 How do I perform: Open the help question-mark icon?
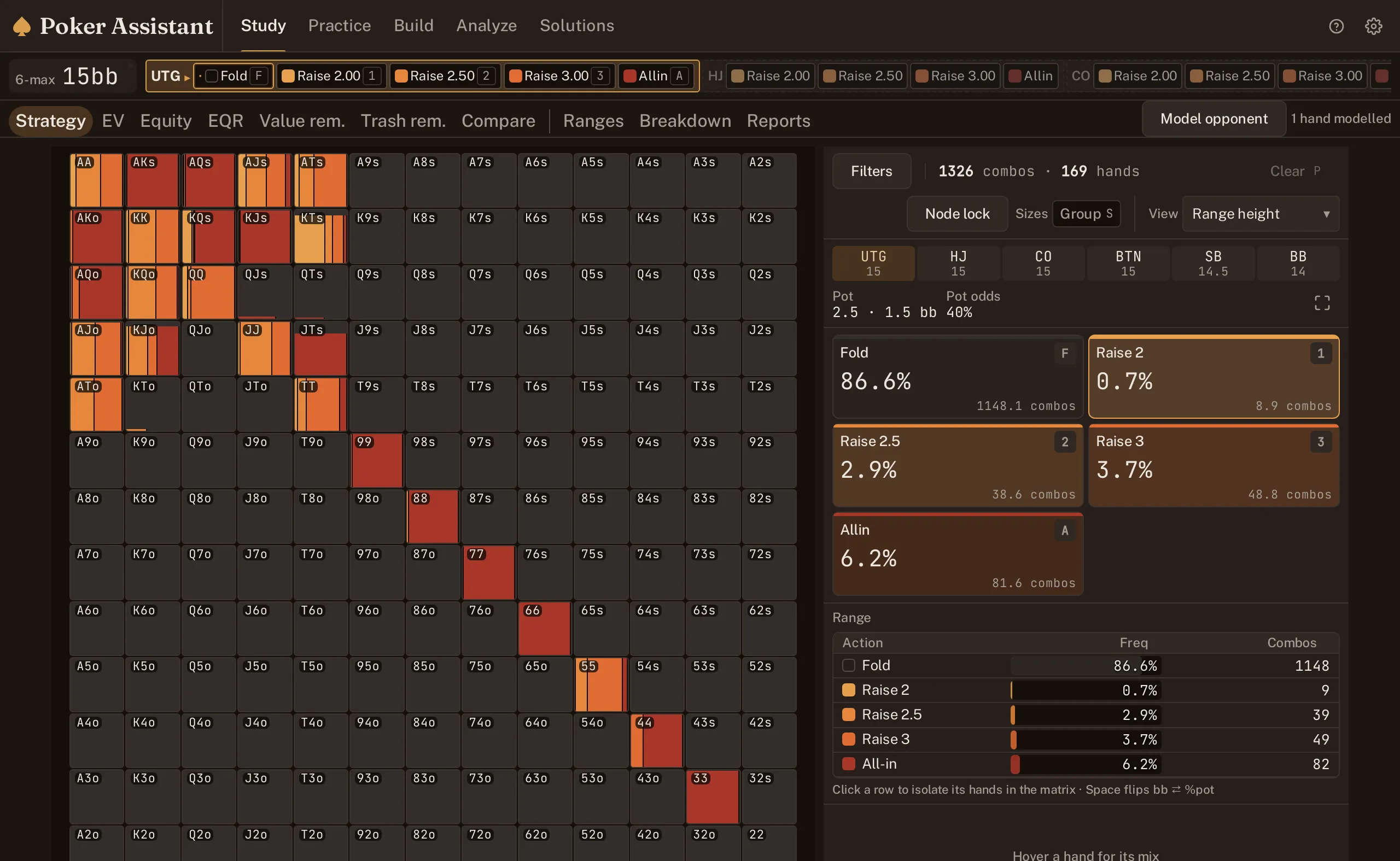pyautogui.click(x=1336, y=26)
